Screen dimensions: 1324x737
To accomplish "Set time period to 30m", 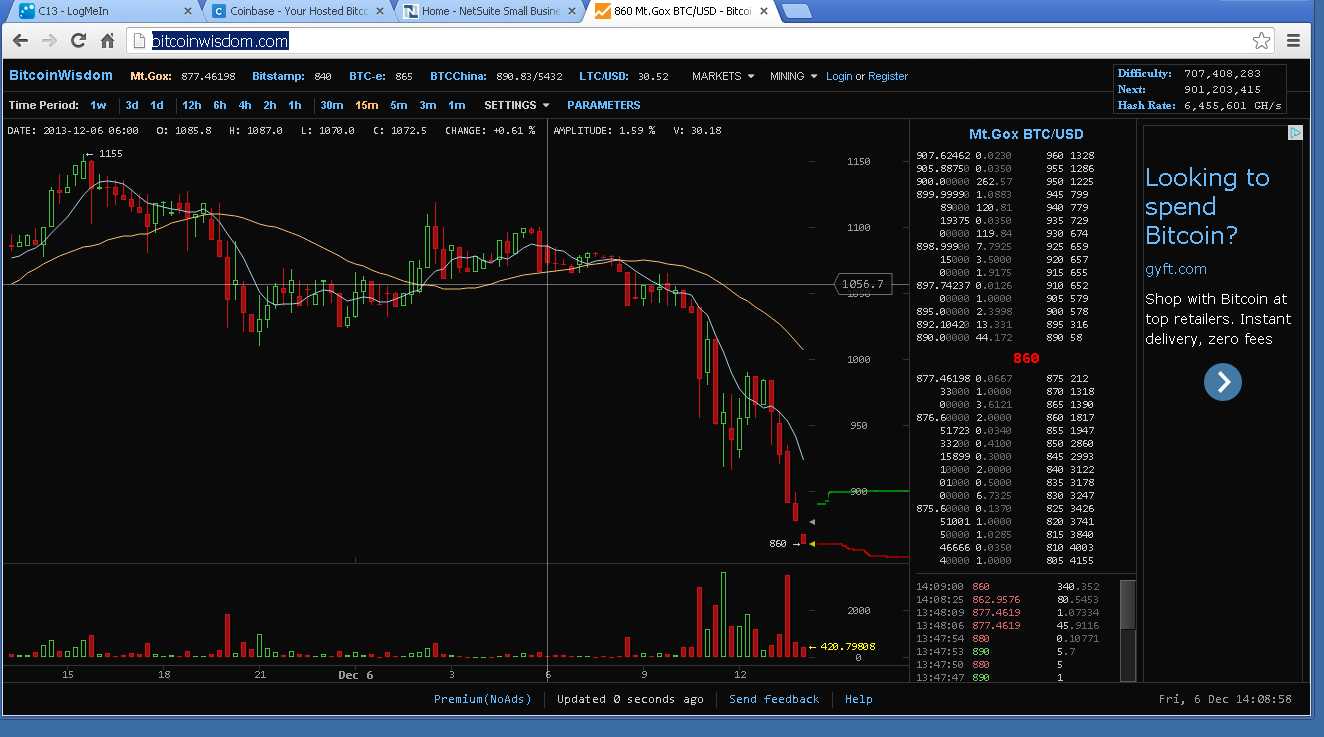I will 332,105.
